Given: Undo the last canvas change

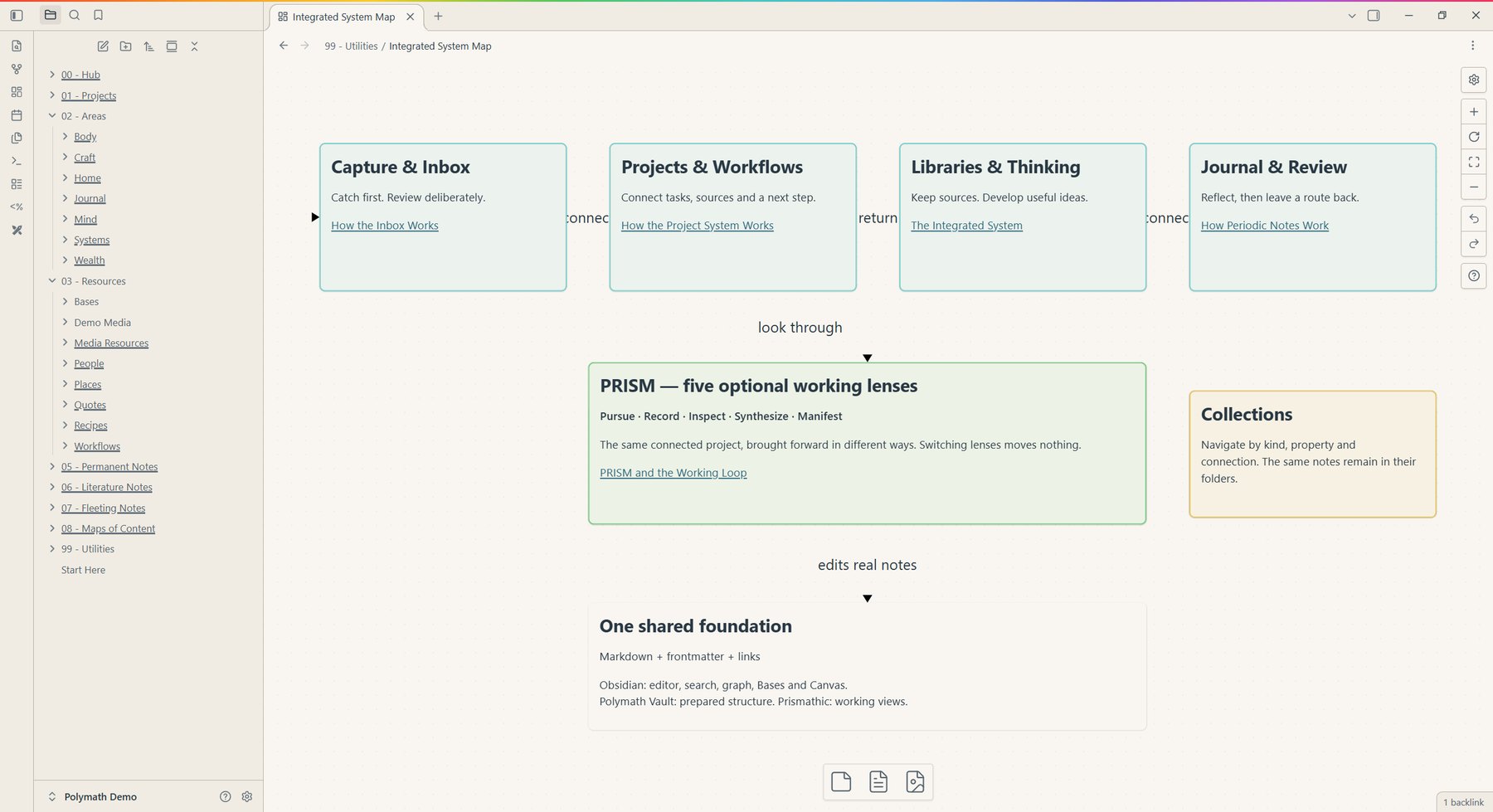Looking at the screenshot, I should [1474, 219].
